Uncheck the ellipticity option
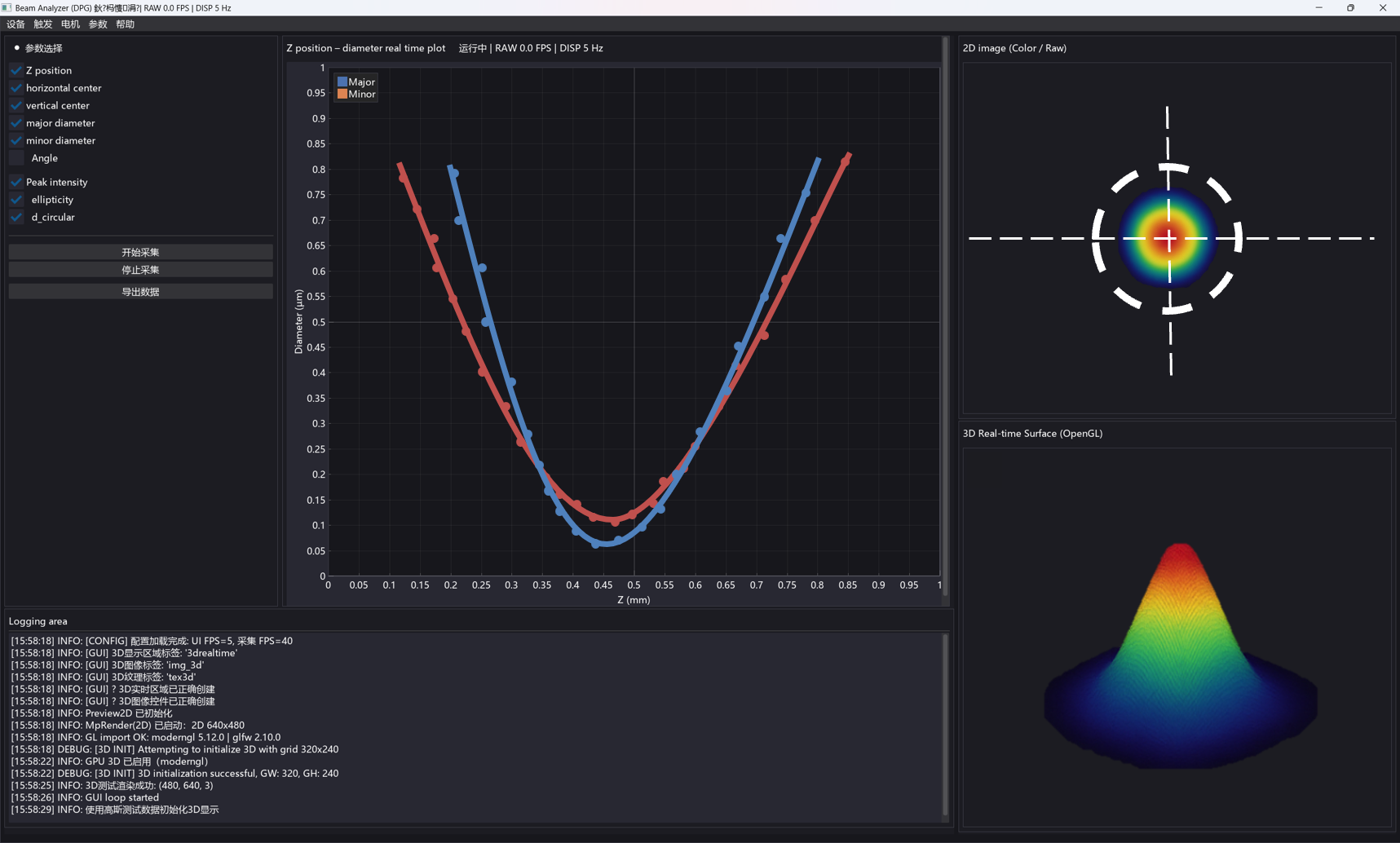1400x843 pixels. tap(16, 200)
